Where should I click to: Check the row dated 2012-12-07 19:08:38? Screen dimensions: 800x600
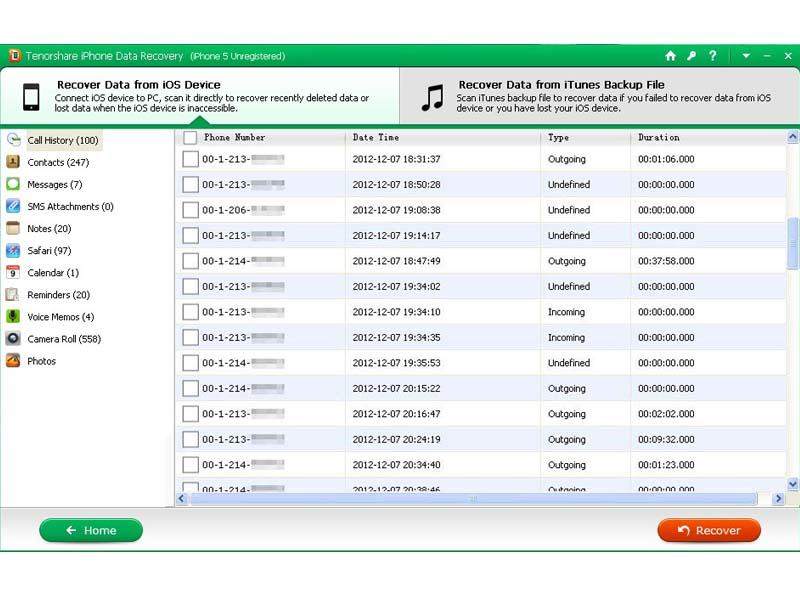click(190, 210)
